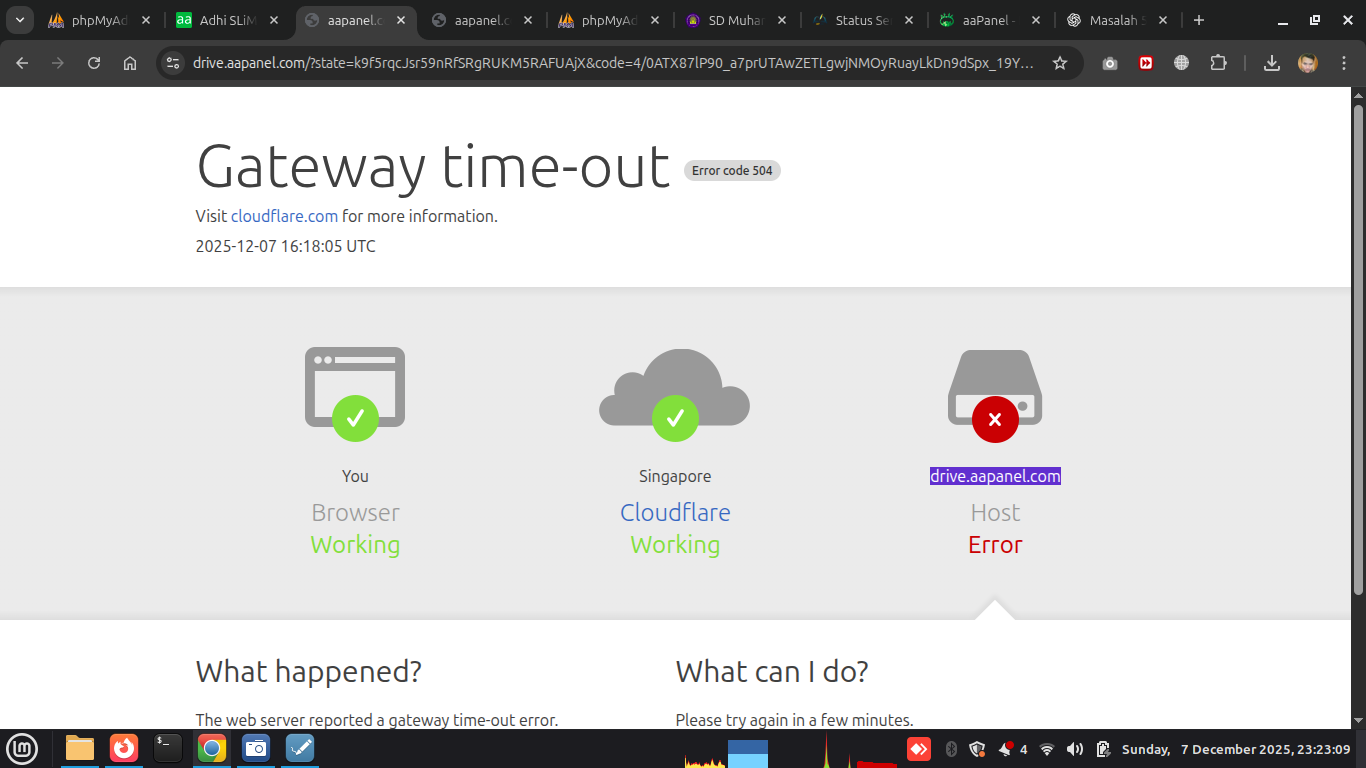1366x768 pixels.
Task: Bookmark this page with the star icon
Action: click(x=1060, y=63)
